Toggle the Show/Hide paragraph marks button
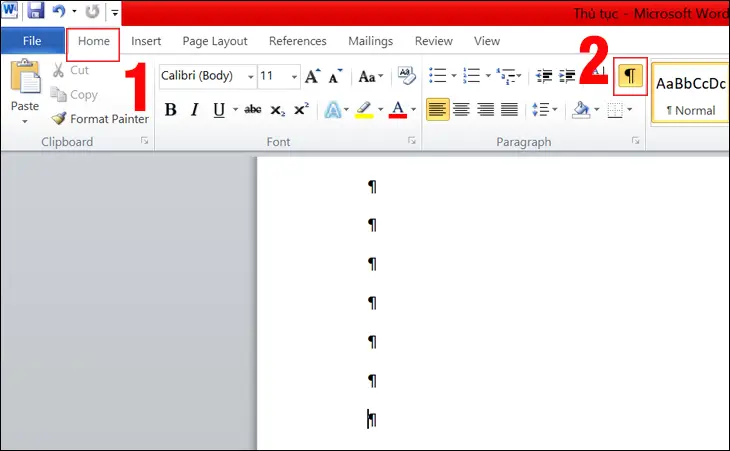This screenshot has height=451, width=730. click(630, 76)
